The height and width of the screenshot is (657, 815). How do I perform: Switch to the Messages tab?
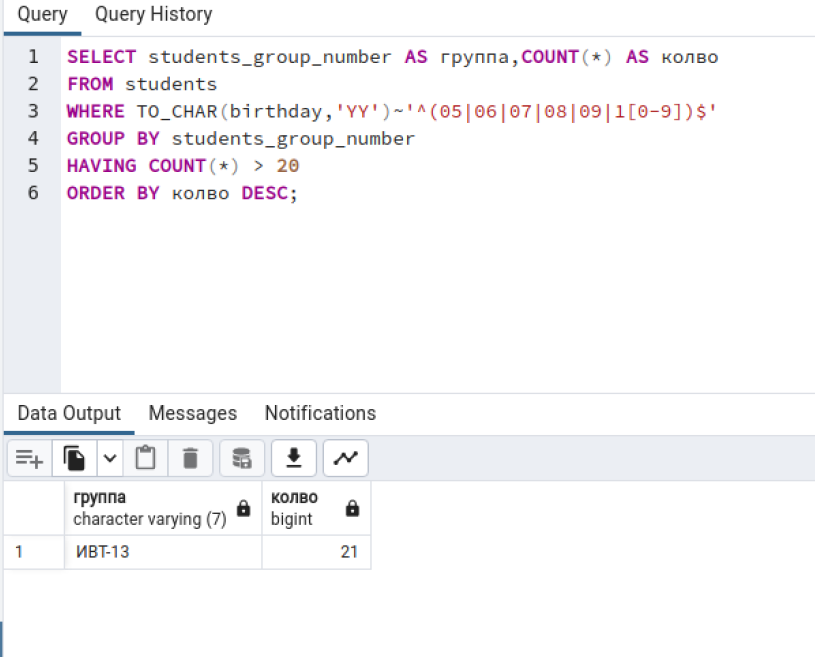(x=193, y=413)
